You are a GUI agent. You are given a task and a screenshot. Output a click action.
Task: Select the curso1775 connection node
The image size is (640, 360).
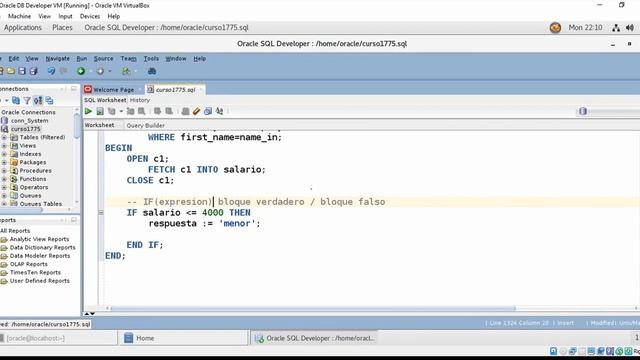click(25, 129)
